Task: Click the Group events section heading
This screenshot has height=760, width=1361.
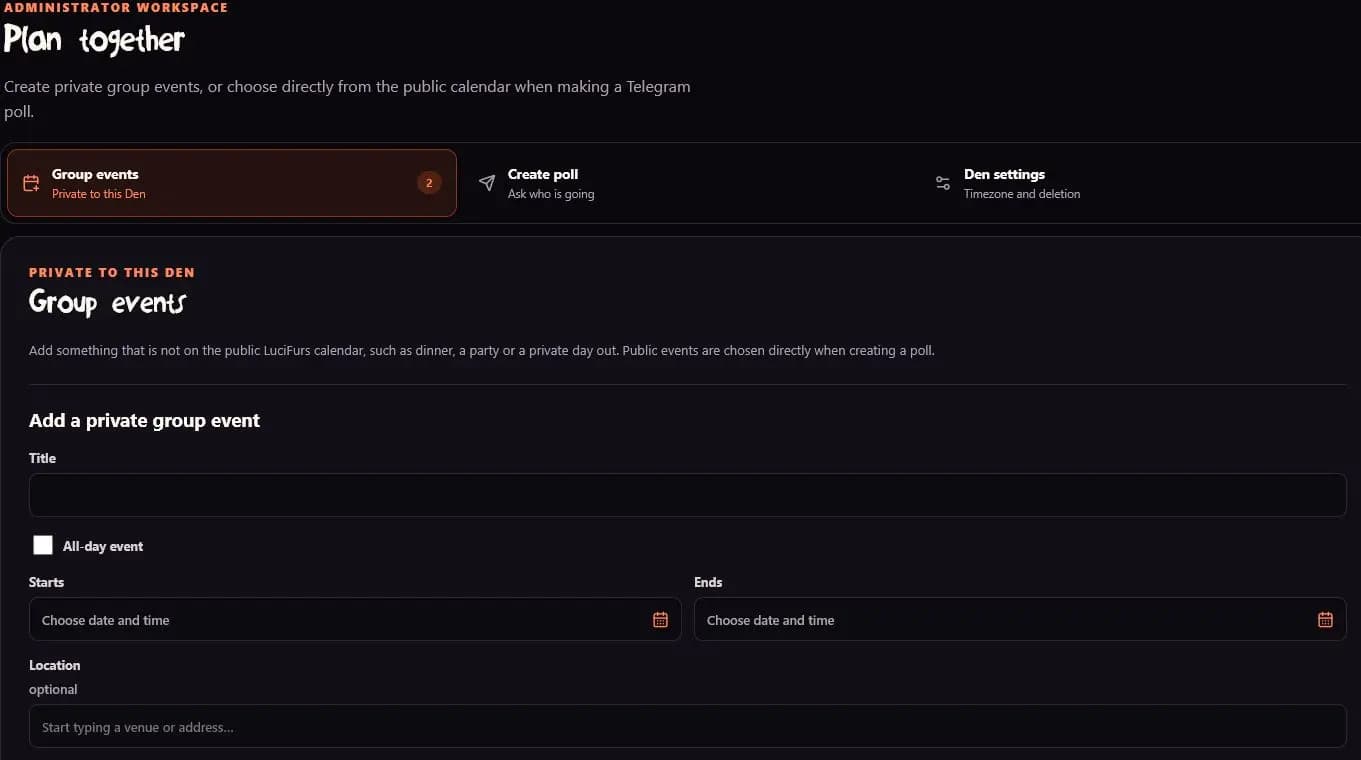Action: 107,302
